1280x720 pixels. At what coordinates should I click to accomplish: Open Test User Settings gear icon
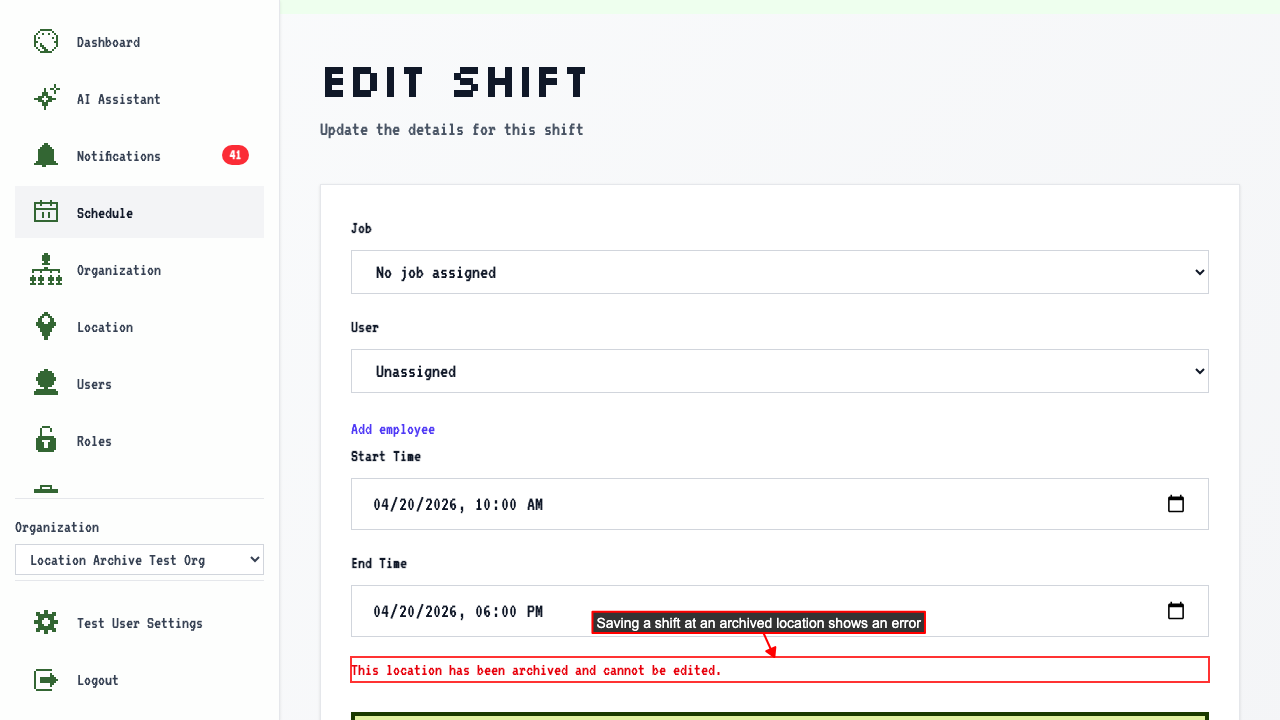click(x=46, y=623)
